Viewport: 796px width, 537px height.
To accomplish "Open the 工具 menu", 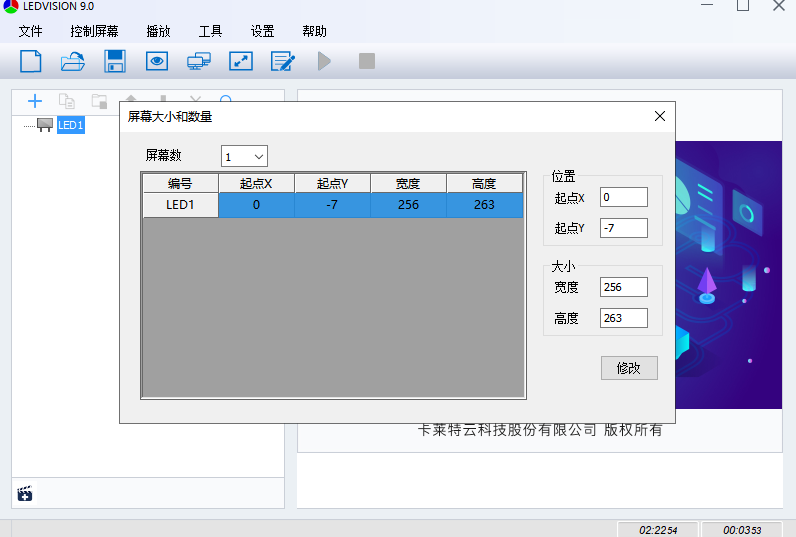I will tap(210, 31).
